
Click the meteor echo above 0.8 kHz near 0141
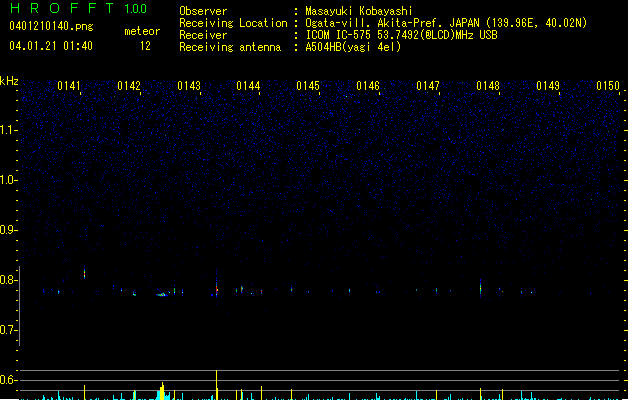(84, 272)
